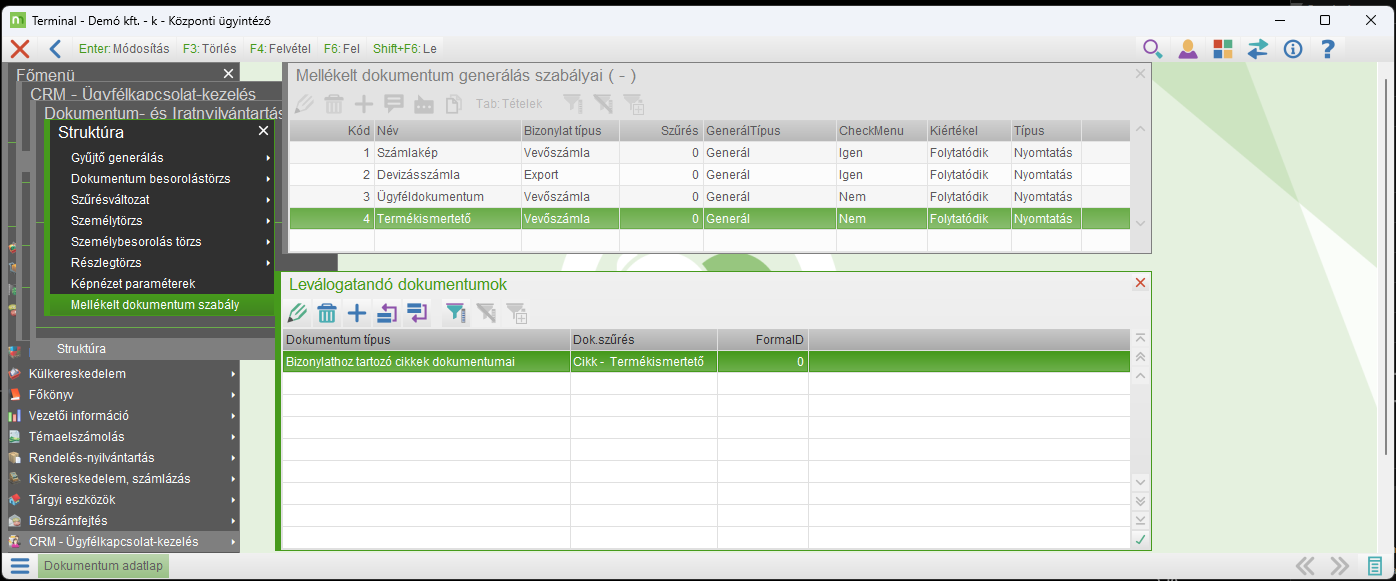Open the user profile icon

[x=1187, y=48]
